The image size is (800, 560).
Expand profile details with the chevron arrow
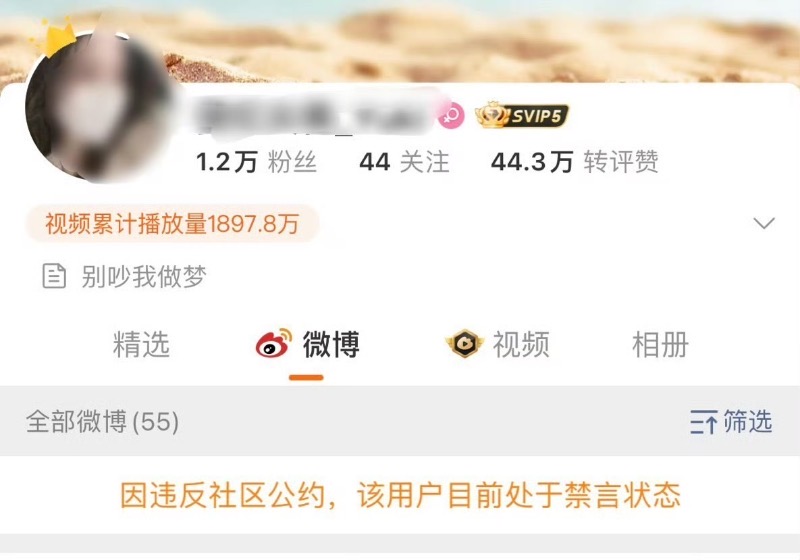(764, 223)
